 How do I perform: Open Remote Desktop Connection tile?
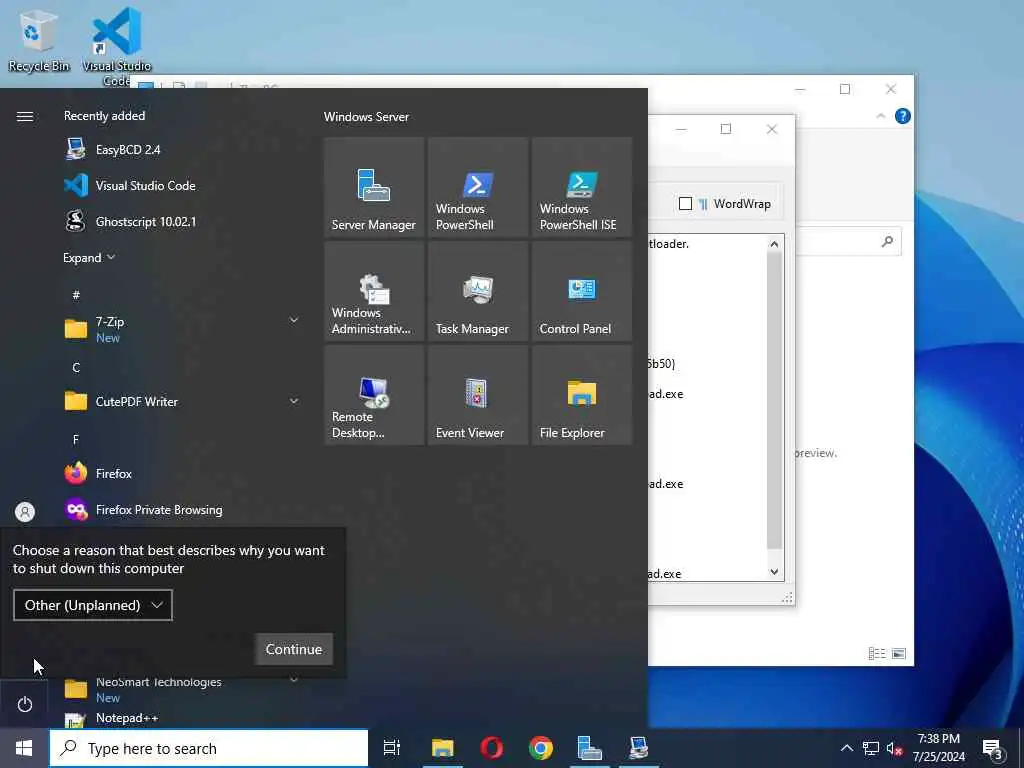(374, 395)
